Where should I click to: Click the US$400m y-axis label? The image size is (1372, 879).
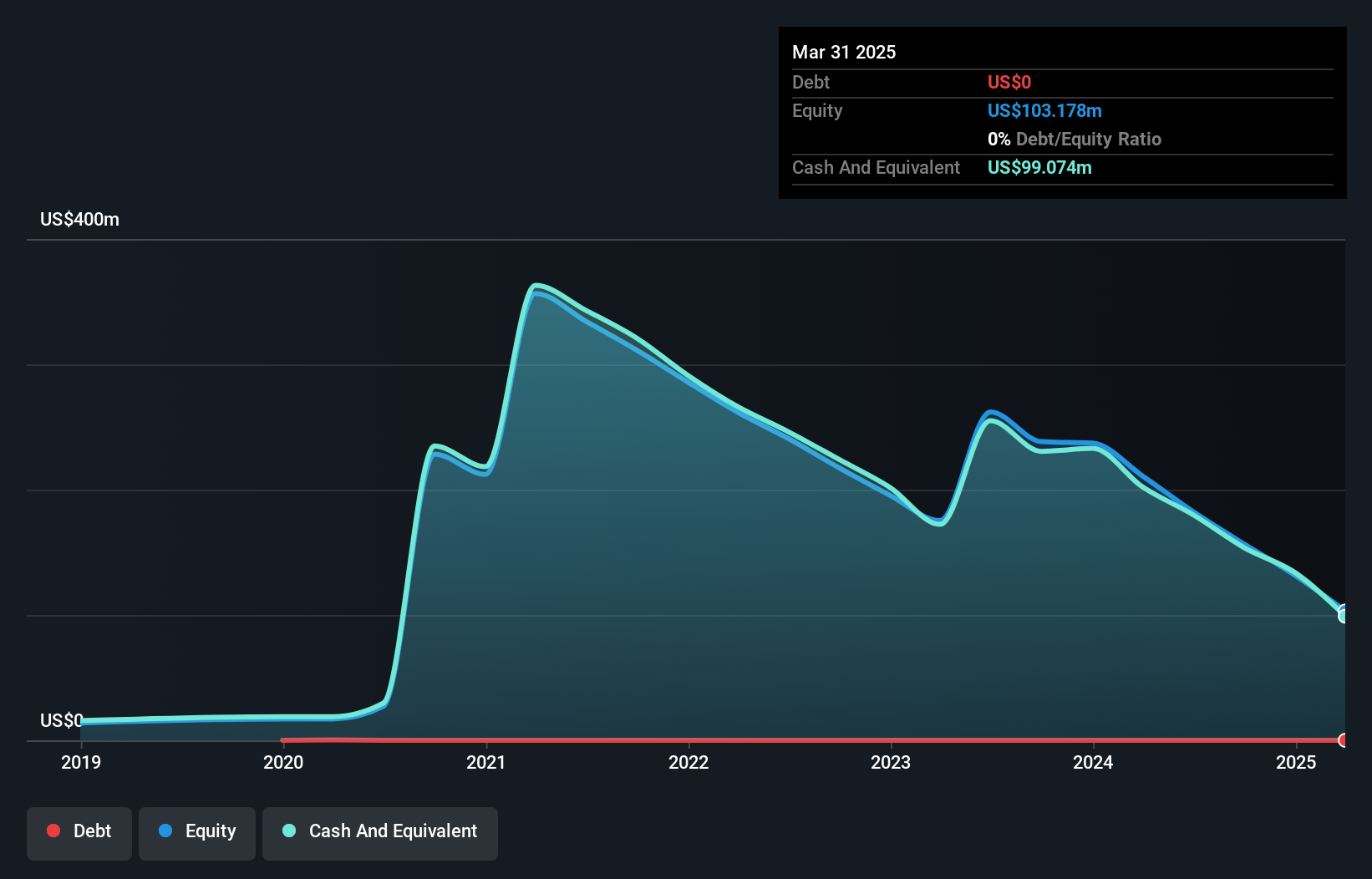coord(80,220)
